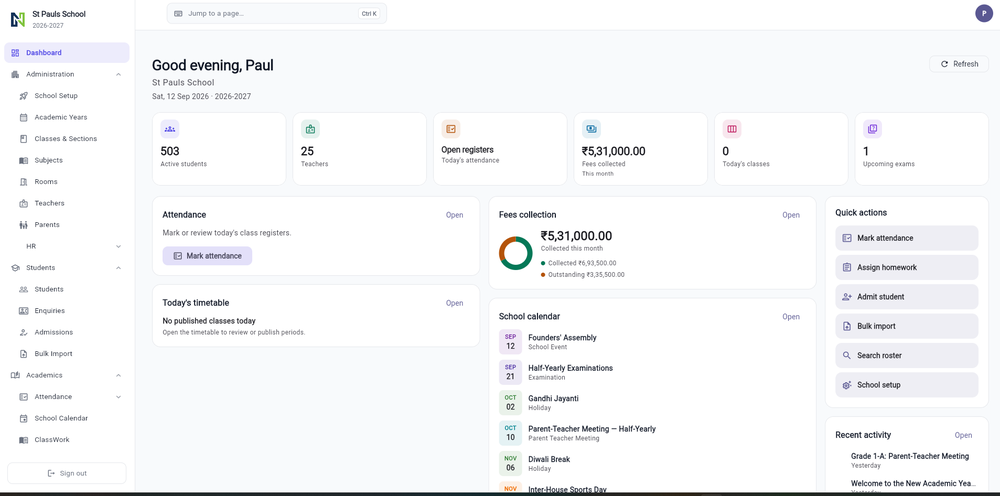Viewport: 1000px width, 496px height.
Task: Click the Dashboard grid icon in sidebar
Action: pos(15,53)
